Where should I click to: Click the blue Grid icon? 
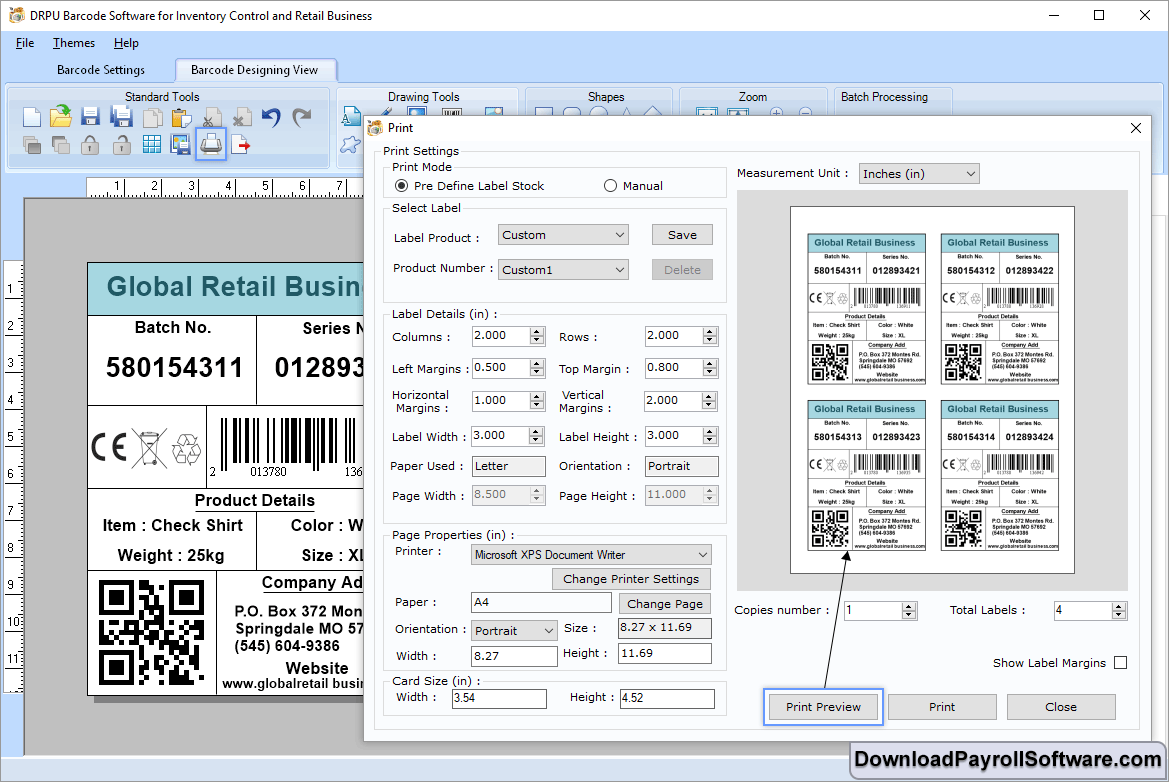pos(152,145)
